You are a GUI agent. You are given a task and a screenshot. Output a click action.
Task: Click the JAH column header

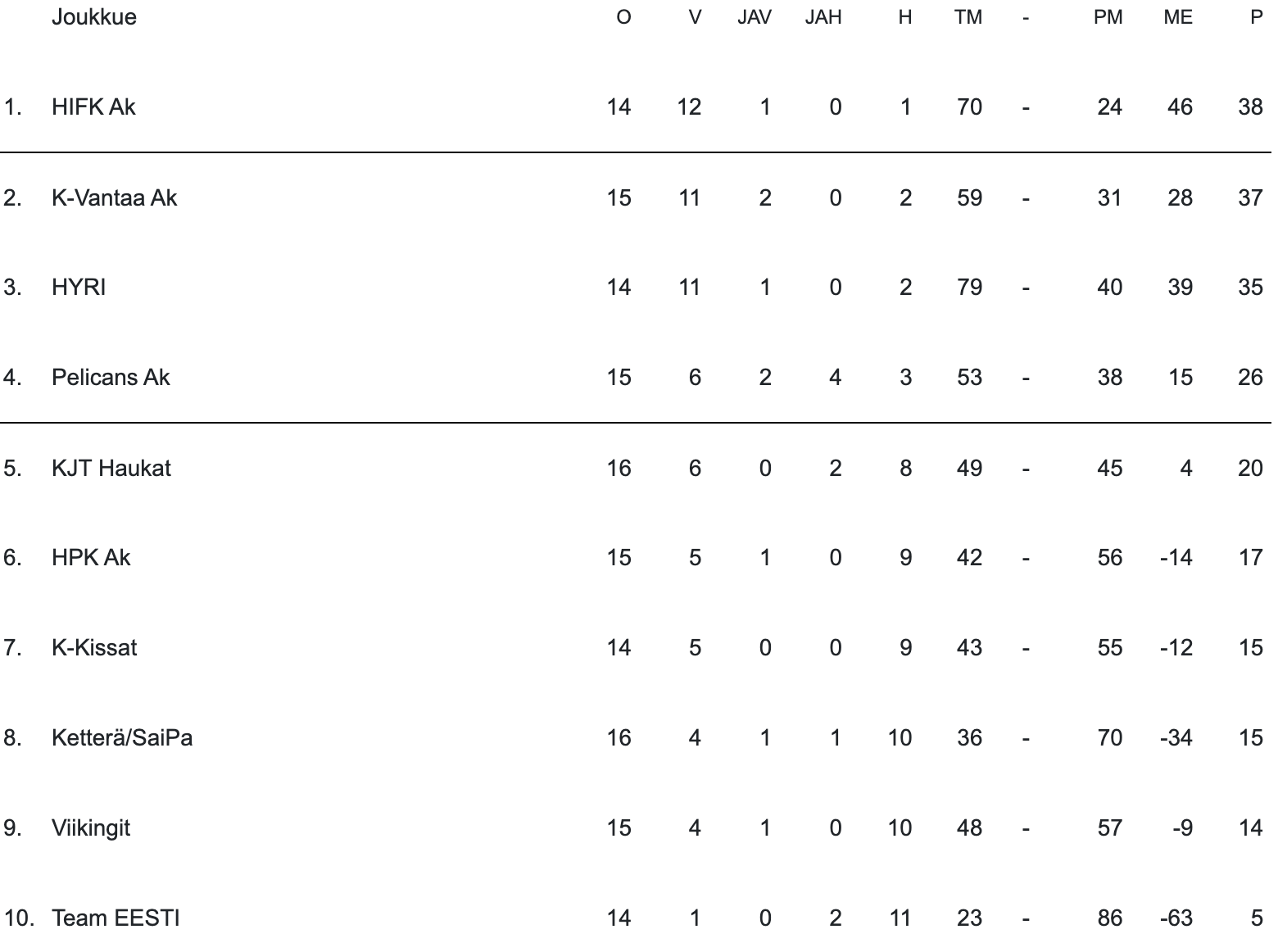click(x=823, y=17)
